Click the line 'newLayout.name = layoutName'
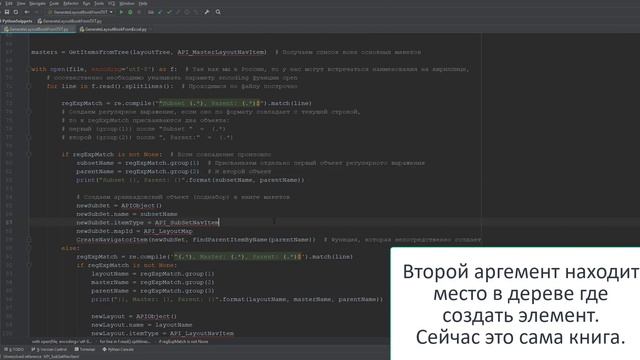This screenshot has width=640, height=360. tap(142, 325)
